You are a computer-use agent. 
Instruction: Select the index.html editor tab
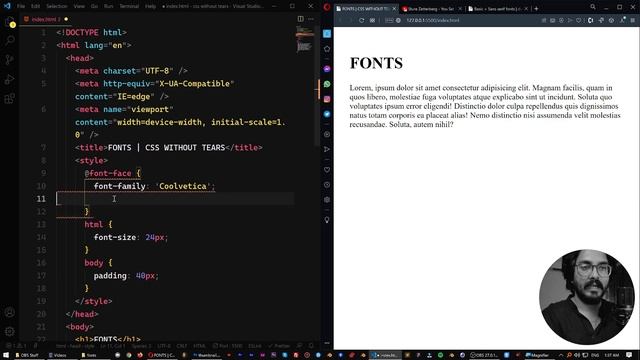pyautogui.click(x=45, y=19)
